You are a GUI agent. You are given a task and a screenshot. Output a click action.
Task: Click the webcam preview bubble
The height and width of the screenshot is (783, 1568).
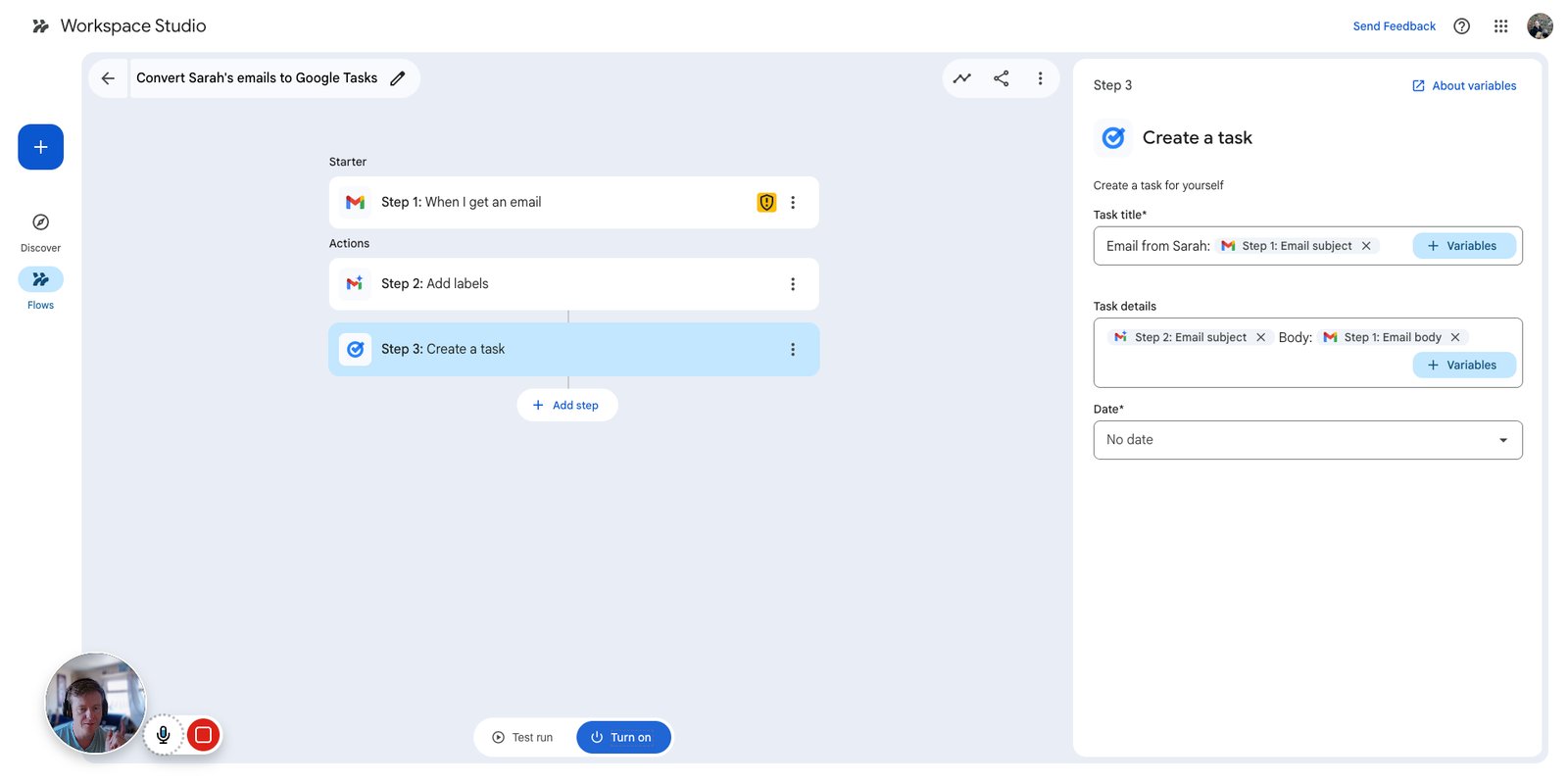click(x=95, y=703)
